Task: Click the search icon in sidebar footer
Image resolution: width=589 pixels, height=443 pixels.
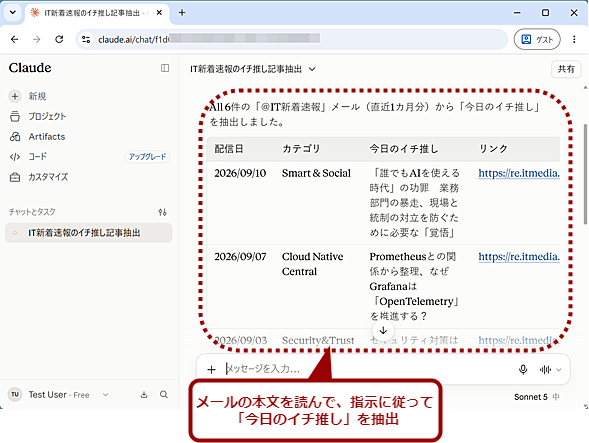Action: click(164, 395)
